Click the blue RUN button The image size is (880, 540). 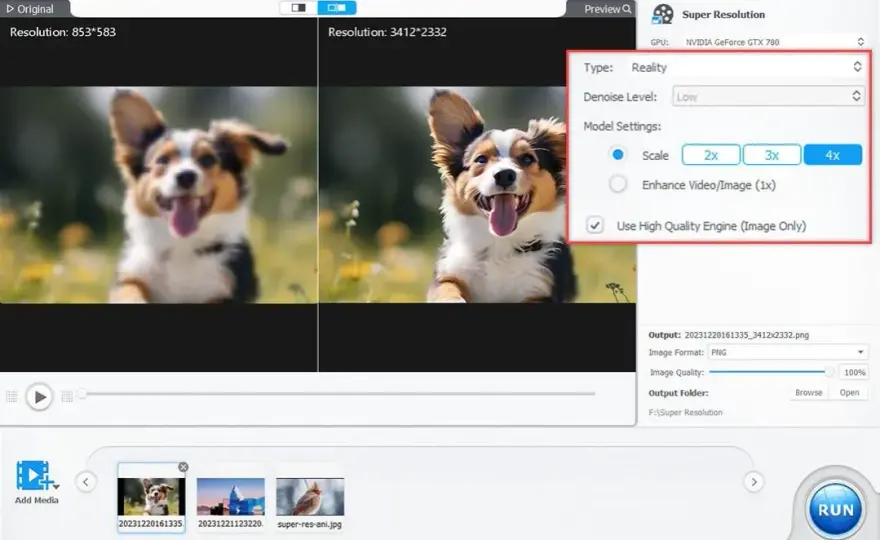click(836, 510)
